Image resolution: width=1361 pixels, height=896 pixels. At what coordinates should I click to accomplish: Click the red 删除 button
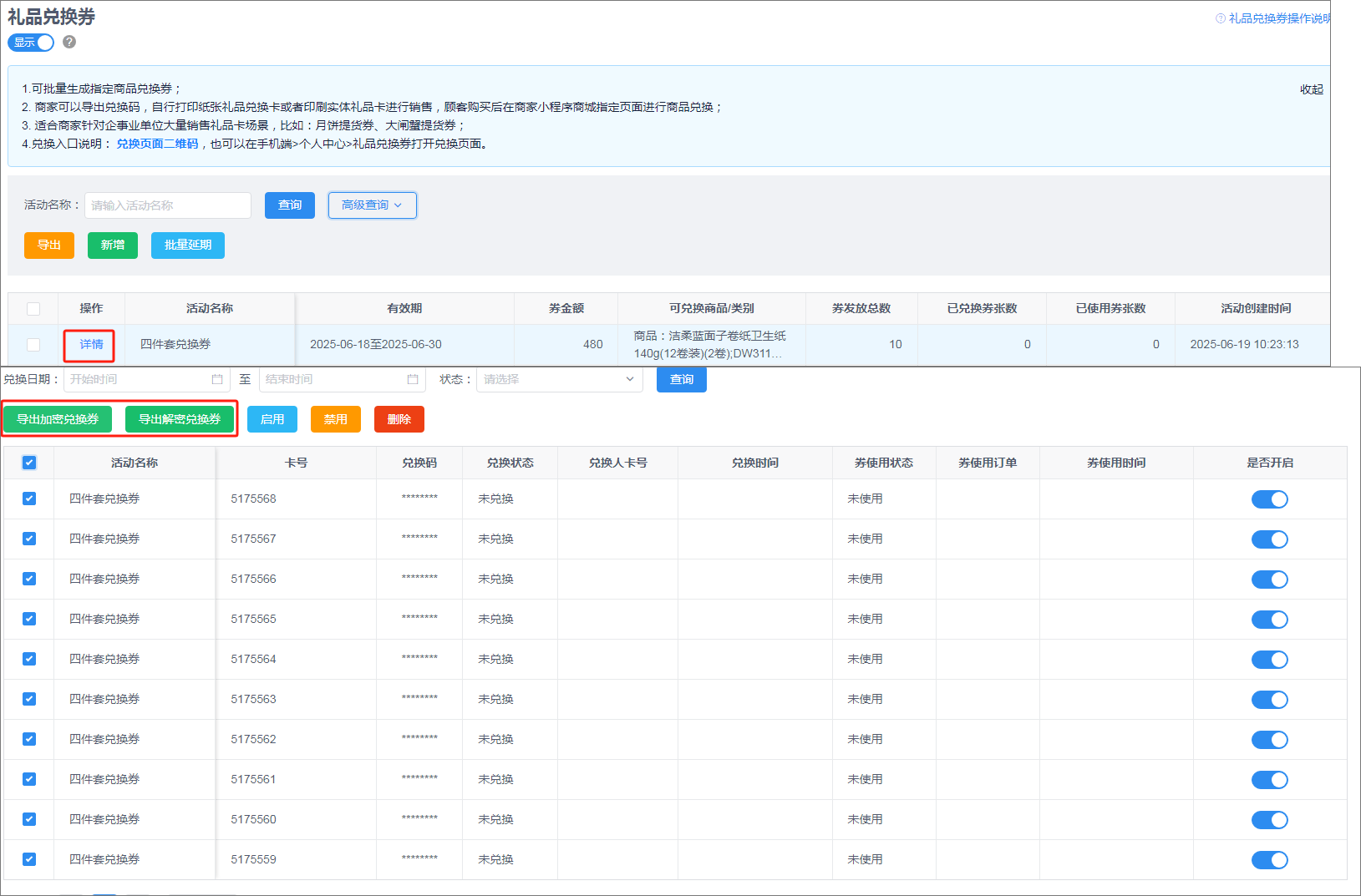[399, 419]
